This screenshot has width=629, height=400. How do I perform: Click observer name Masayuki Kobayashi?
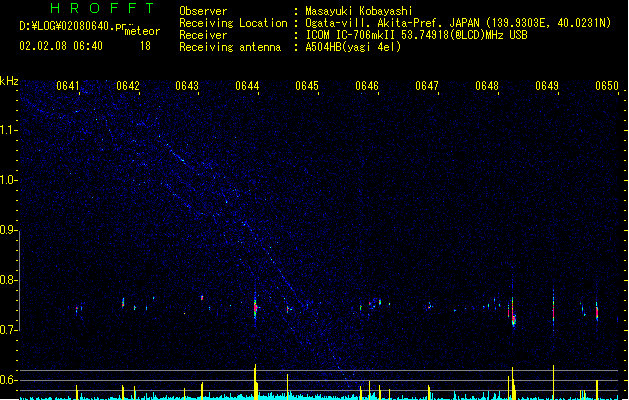[x=359, y=11]
